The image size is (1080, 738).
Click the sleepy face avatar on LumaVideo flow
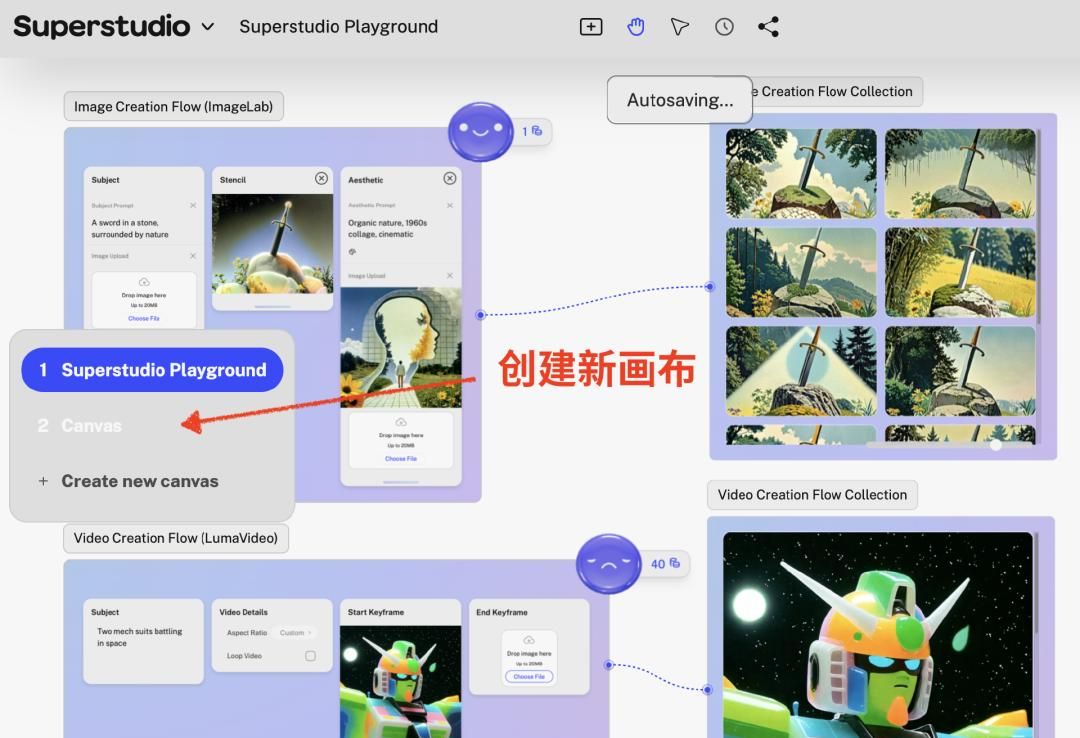pos(609,564)
